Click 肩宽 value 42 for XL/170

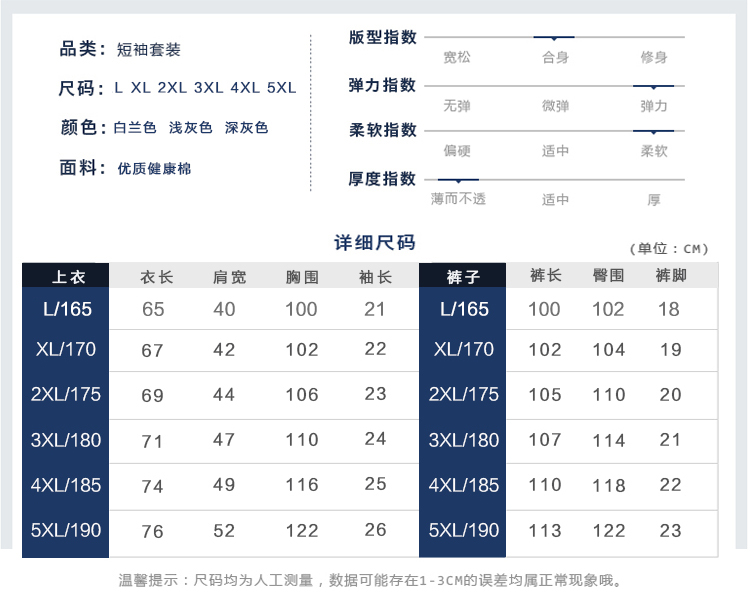[x=224, y=350]
